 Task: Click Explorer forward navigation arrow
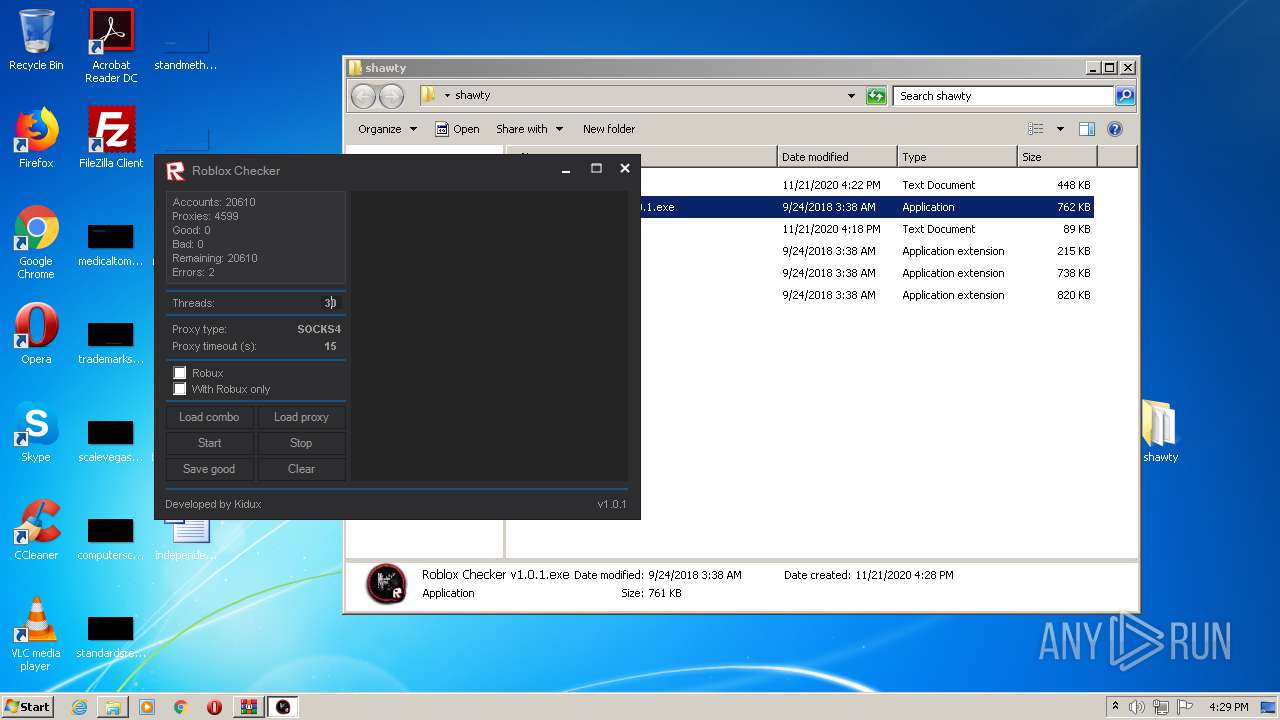391,96
